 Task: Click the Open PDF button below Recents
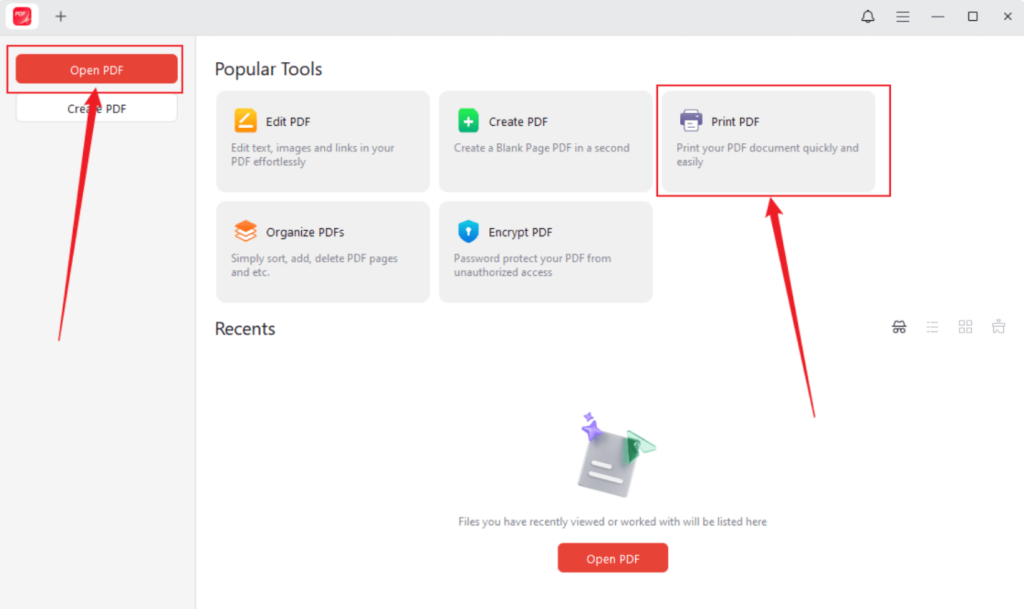pos(612,557)
